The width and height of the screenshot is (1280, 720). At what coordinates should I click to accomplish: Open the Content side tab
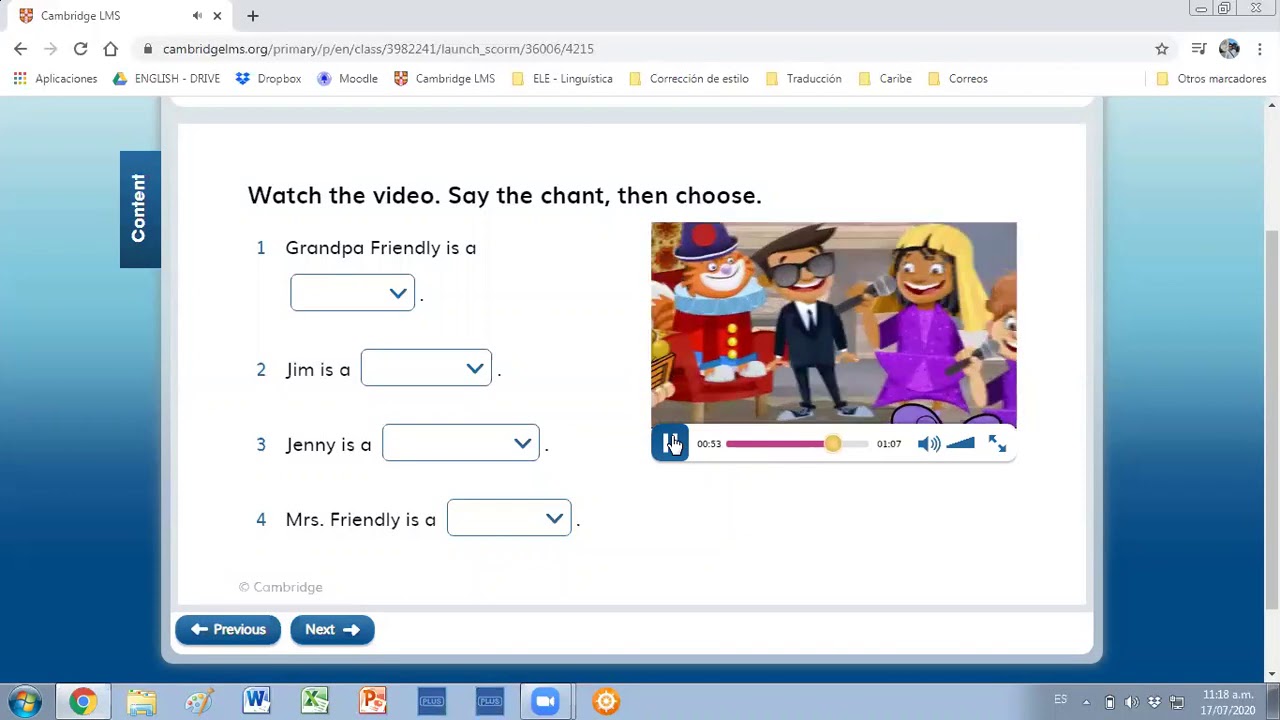140,209
